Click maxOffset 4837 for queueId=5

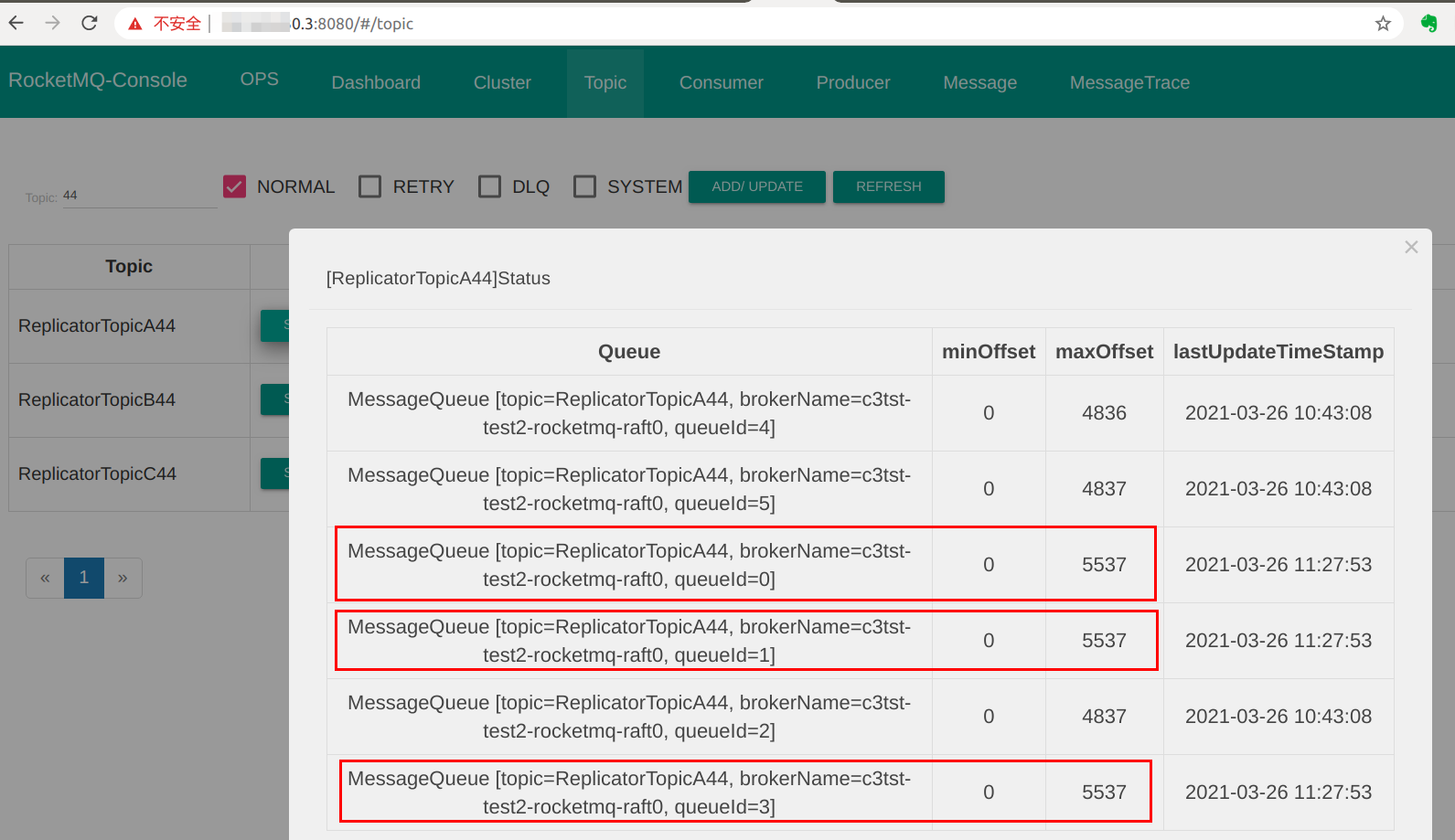click(x=1105, y=489)
